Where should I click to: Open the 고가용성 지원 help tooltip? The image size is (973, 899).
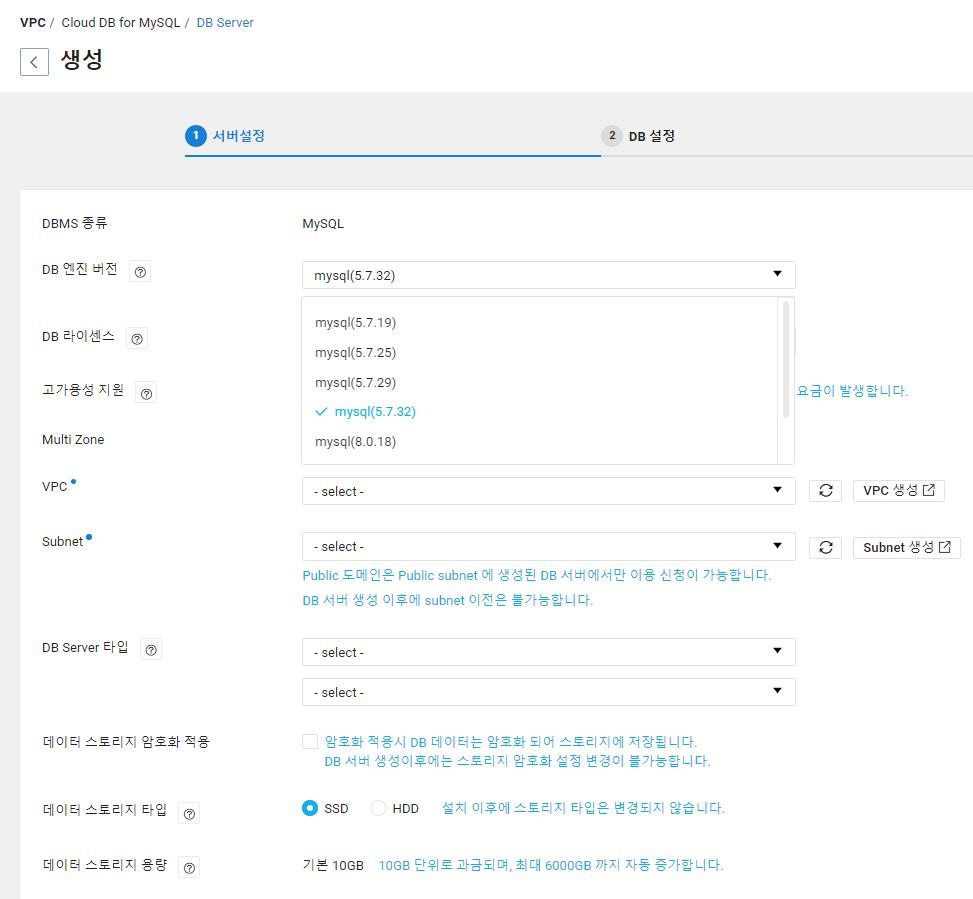point(146,392)
